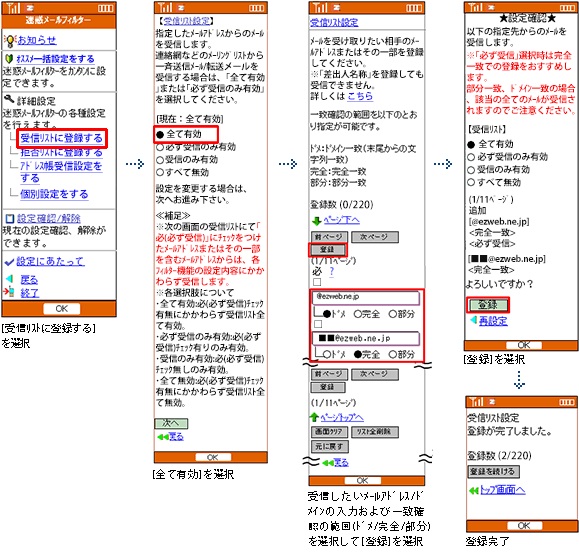Click the light bulb icon beside お知らせ
The image size is (579, 556).
coord(10,40)
